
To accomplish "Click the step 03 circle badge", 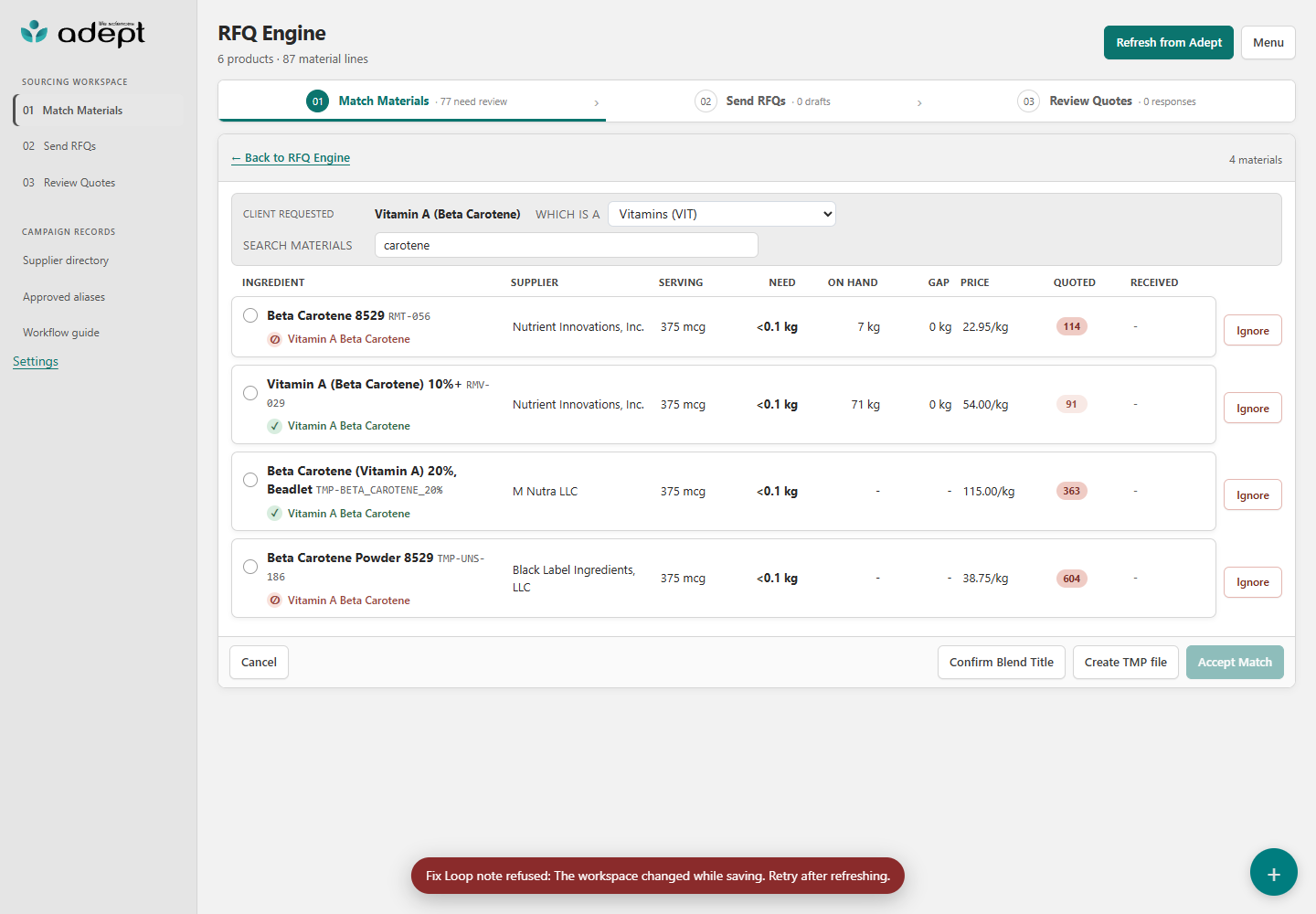I will [x=1029, y=101].
